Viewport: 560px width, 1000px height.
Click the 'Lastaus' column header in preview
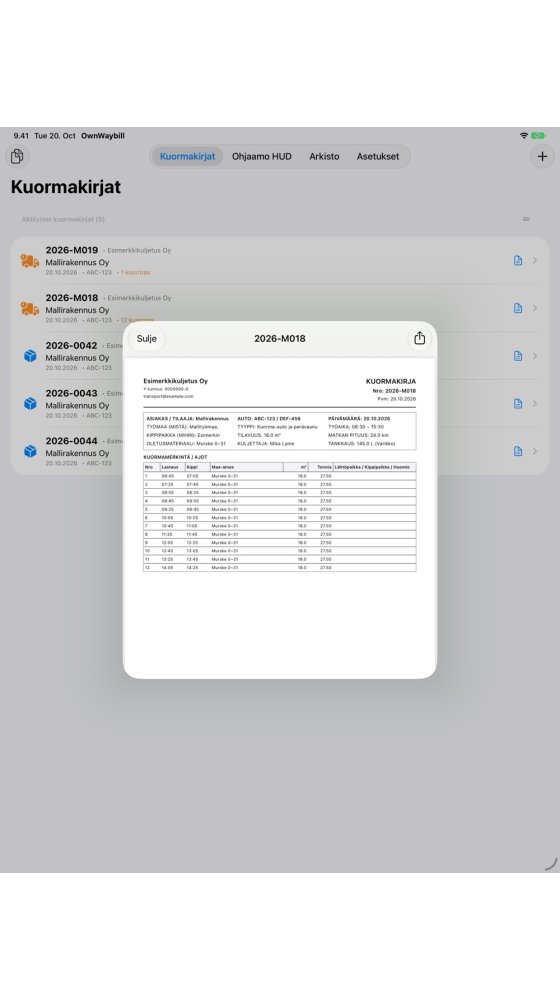[170, 467]
